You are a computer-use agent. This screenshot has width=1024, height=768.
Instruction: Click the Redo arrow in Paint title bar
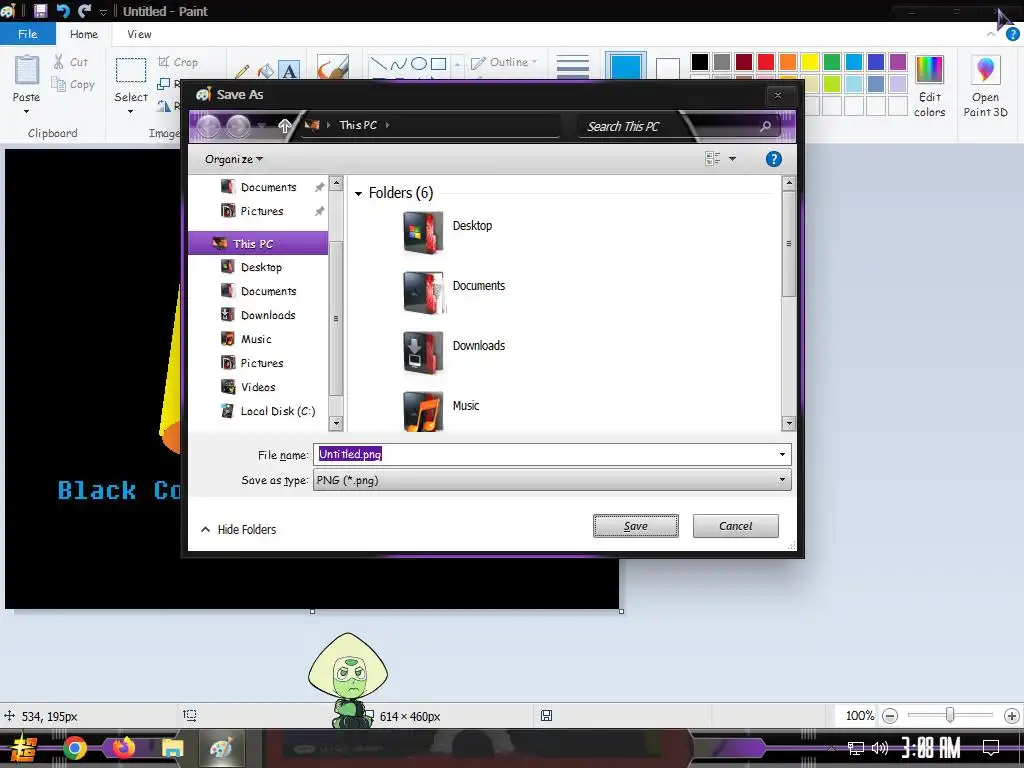[84, 11]
